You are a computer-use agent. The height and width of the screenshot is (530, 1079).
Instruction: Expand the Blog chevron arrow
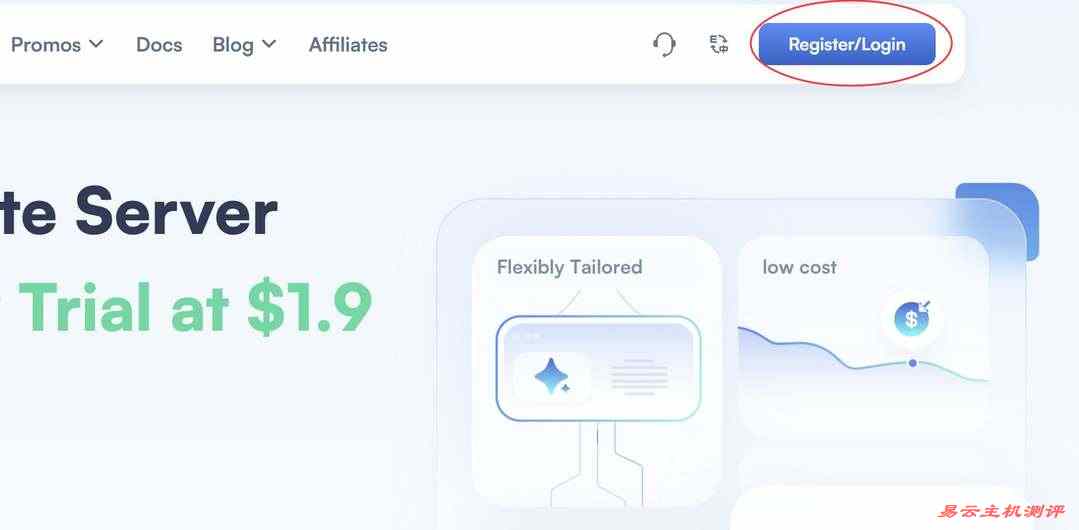coord(269,44)
